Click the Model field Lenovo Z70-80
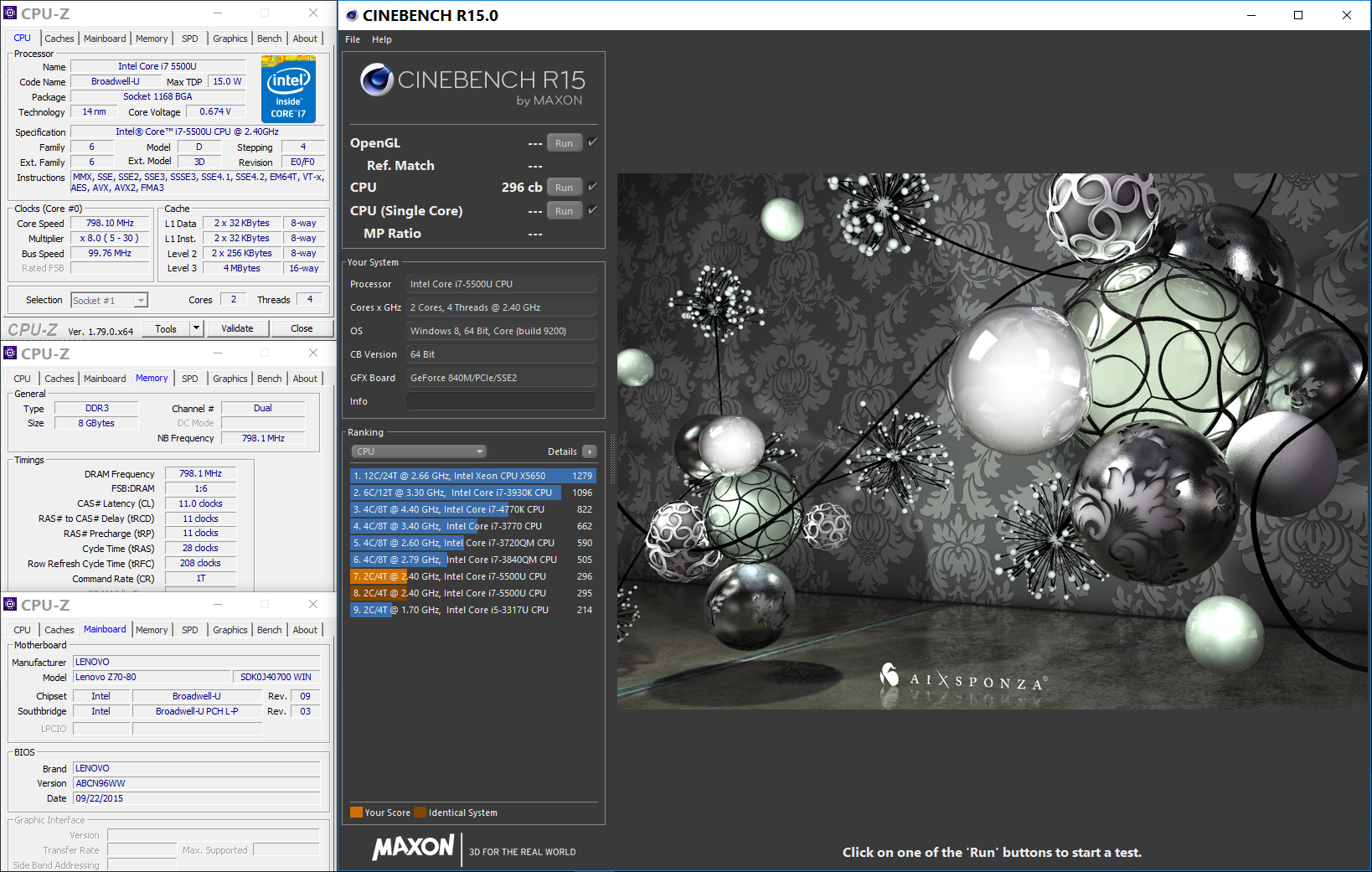This screenshot has height=872, width=1372. coord(152,677)
